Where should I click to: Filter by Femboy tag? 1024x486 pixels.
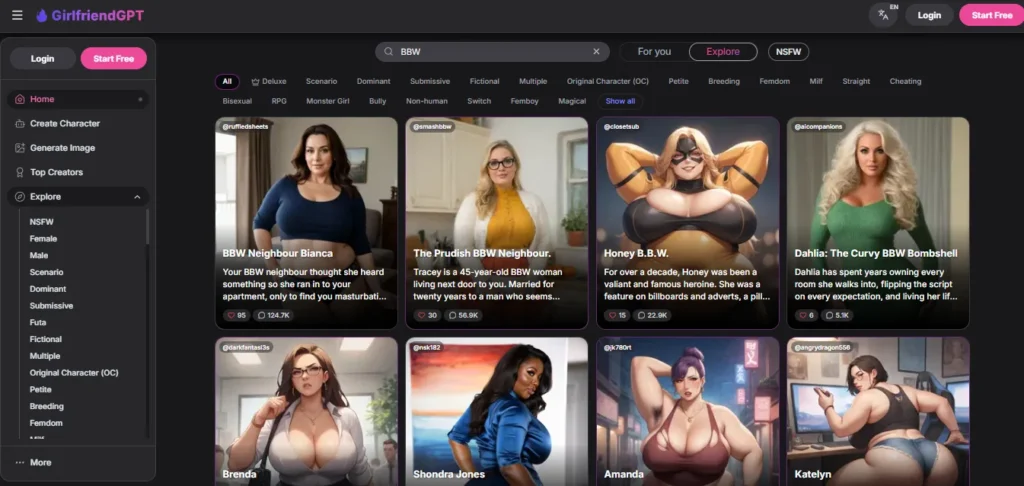(x=524, y=101)
